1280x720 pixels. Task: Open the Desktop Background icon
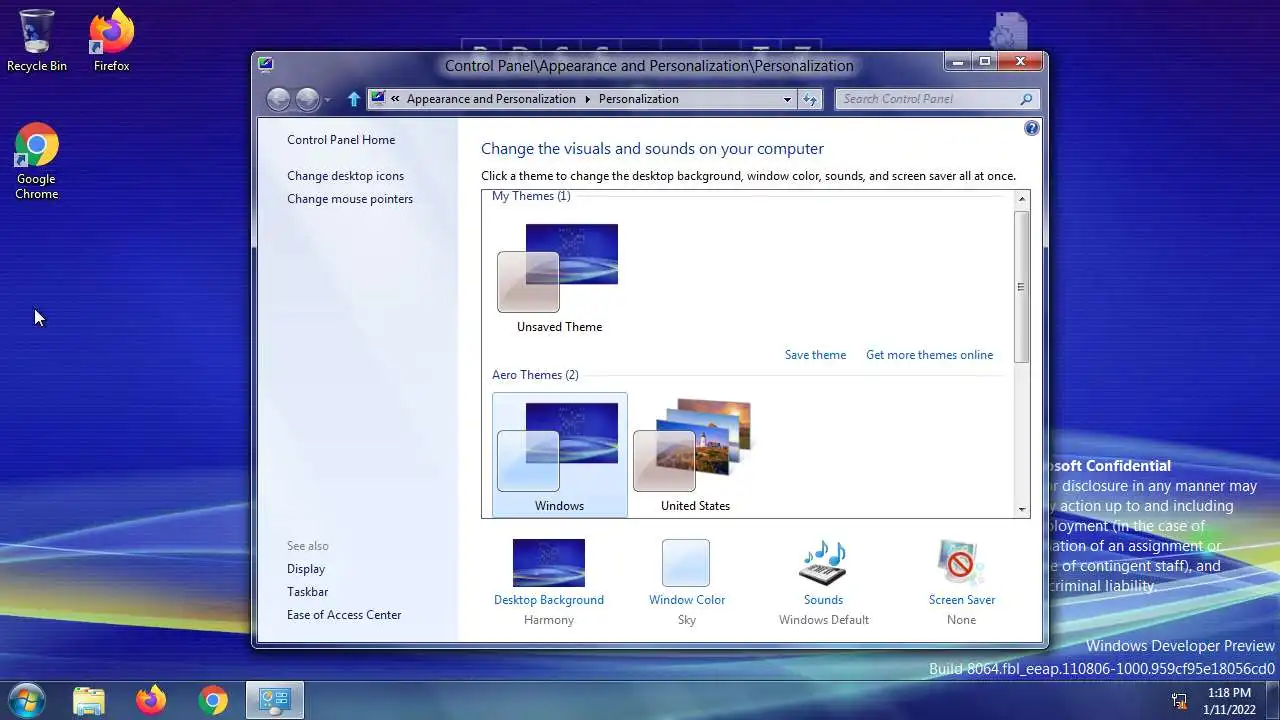549,563
